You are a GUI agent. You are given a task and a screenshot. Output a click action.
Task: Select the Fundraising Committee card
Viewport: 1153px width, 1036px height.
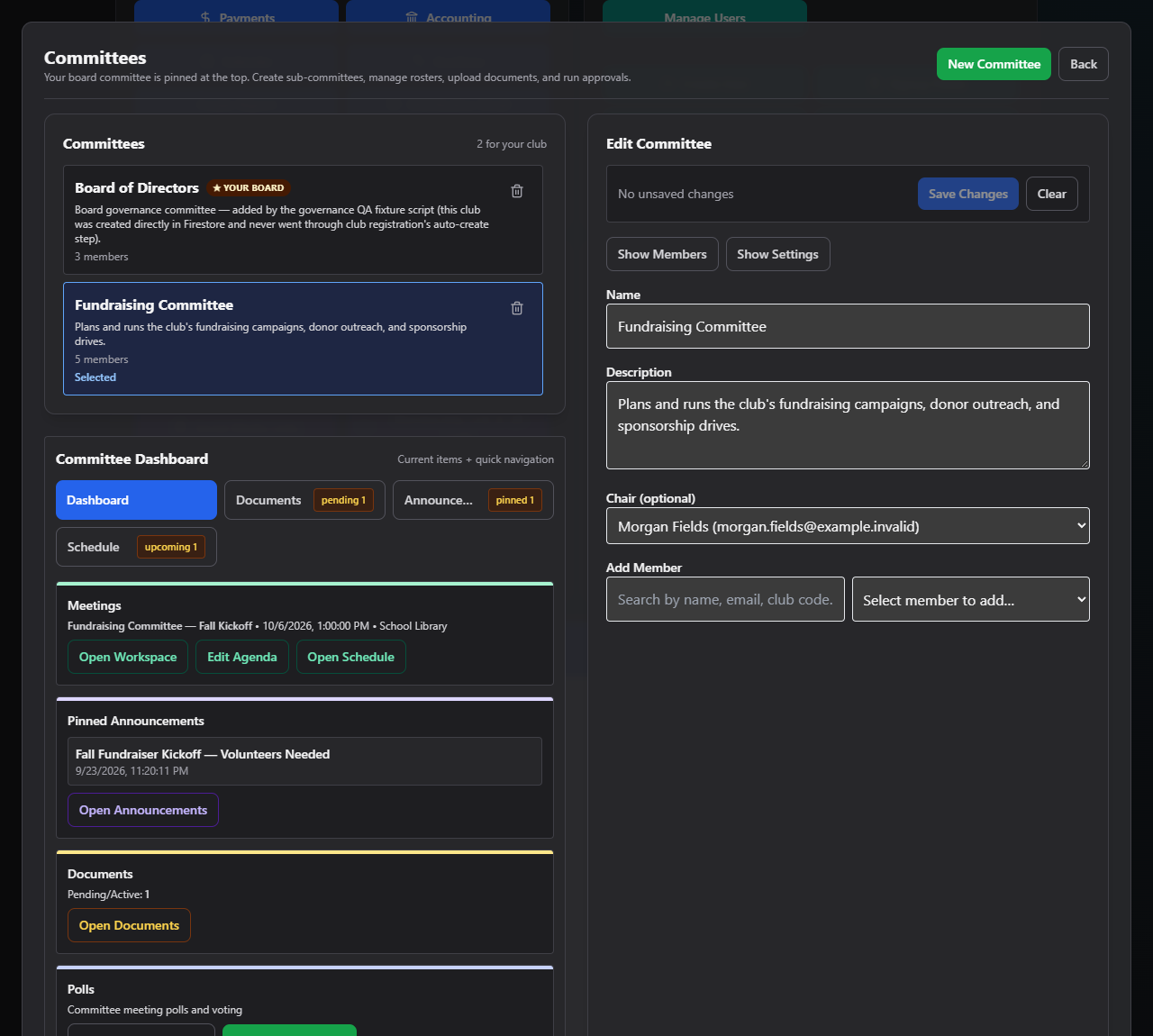[x=303, y=339]
